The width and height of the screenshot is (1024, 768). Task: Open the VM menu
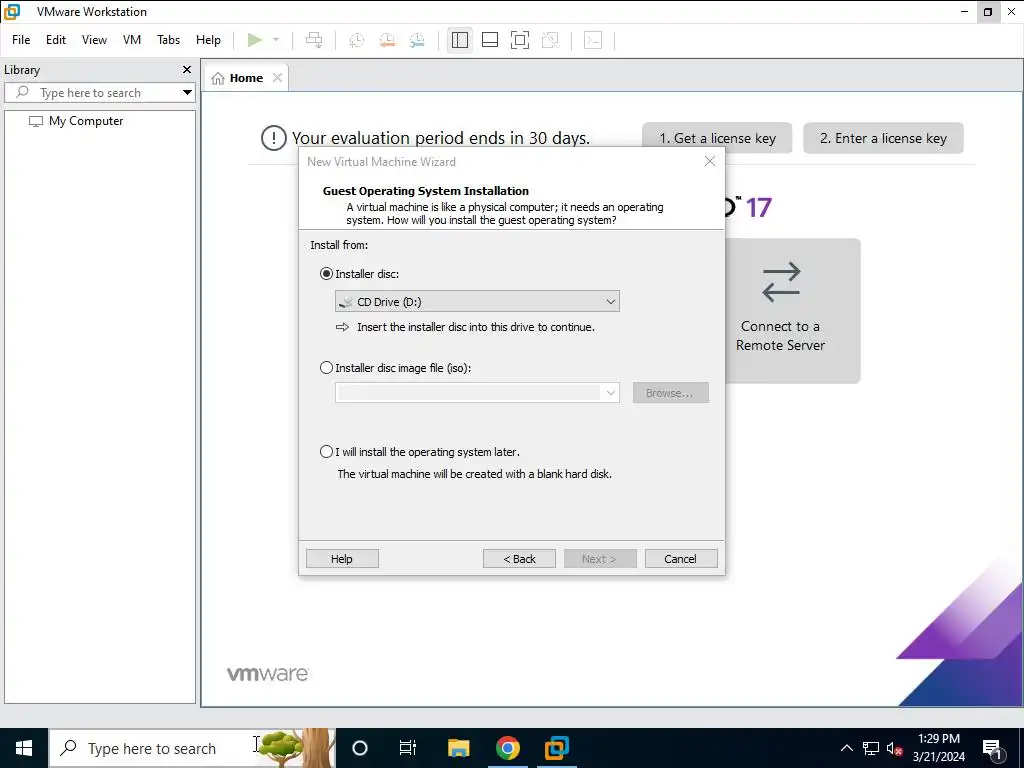coord(132,40)
